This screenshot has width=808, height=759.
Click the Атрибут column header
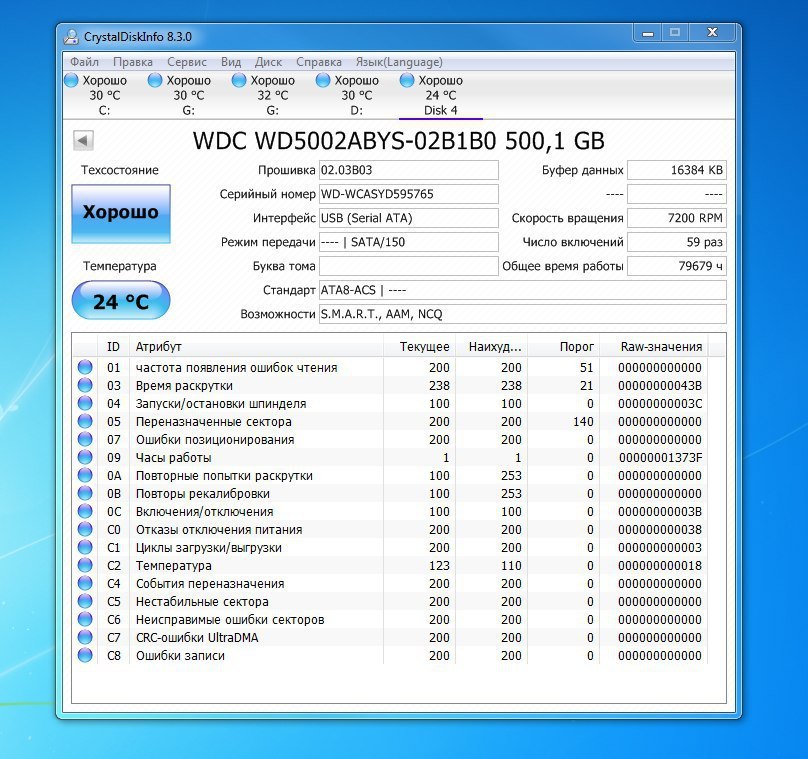pos(256,347)
